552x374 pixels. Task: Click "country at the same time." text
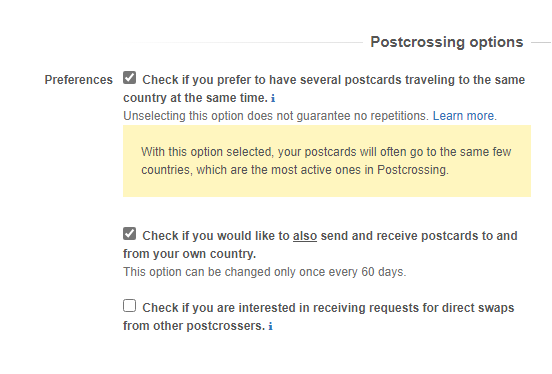(x=195, y=98)
